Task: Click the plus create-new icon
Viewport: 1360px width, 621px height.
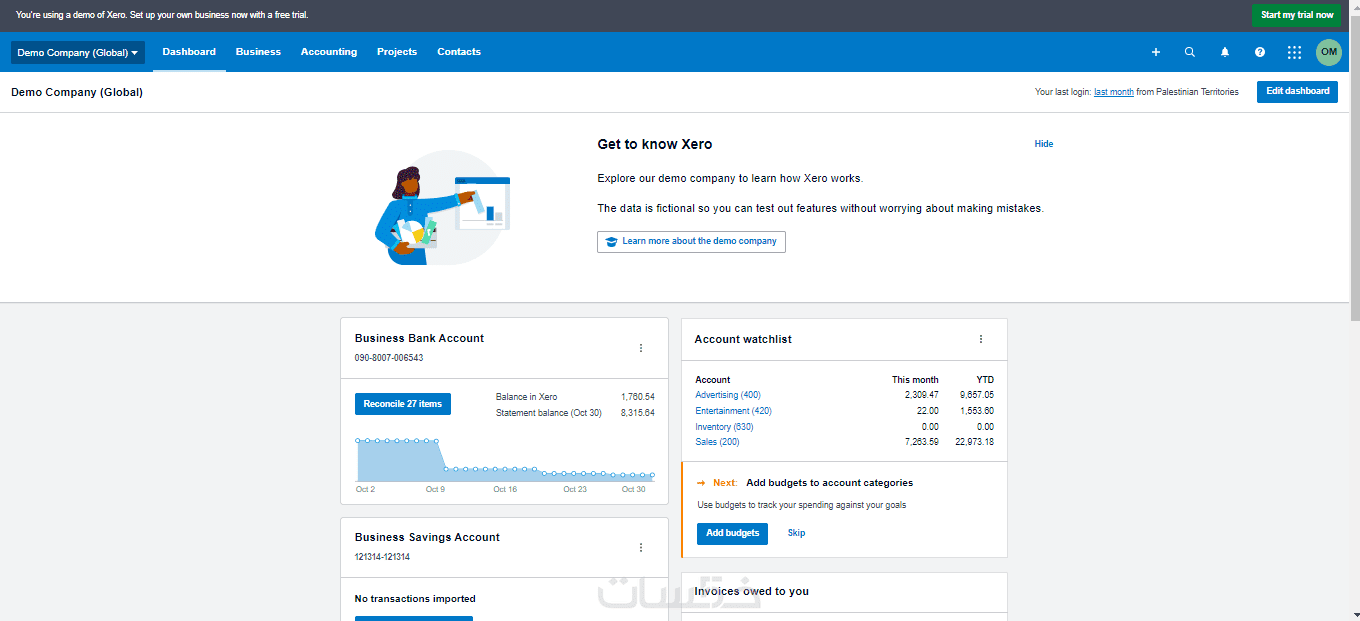Action: [1156, 52]
